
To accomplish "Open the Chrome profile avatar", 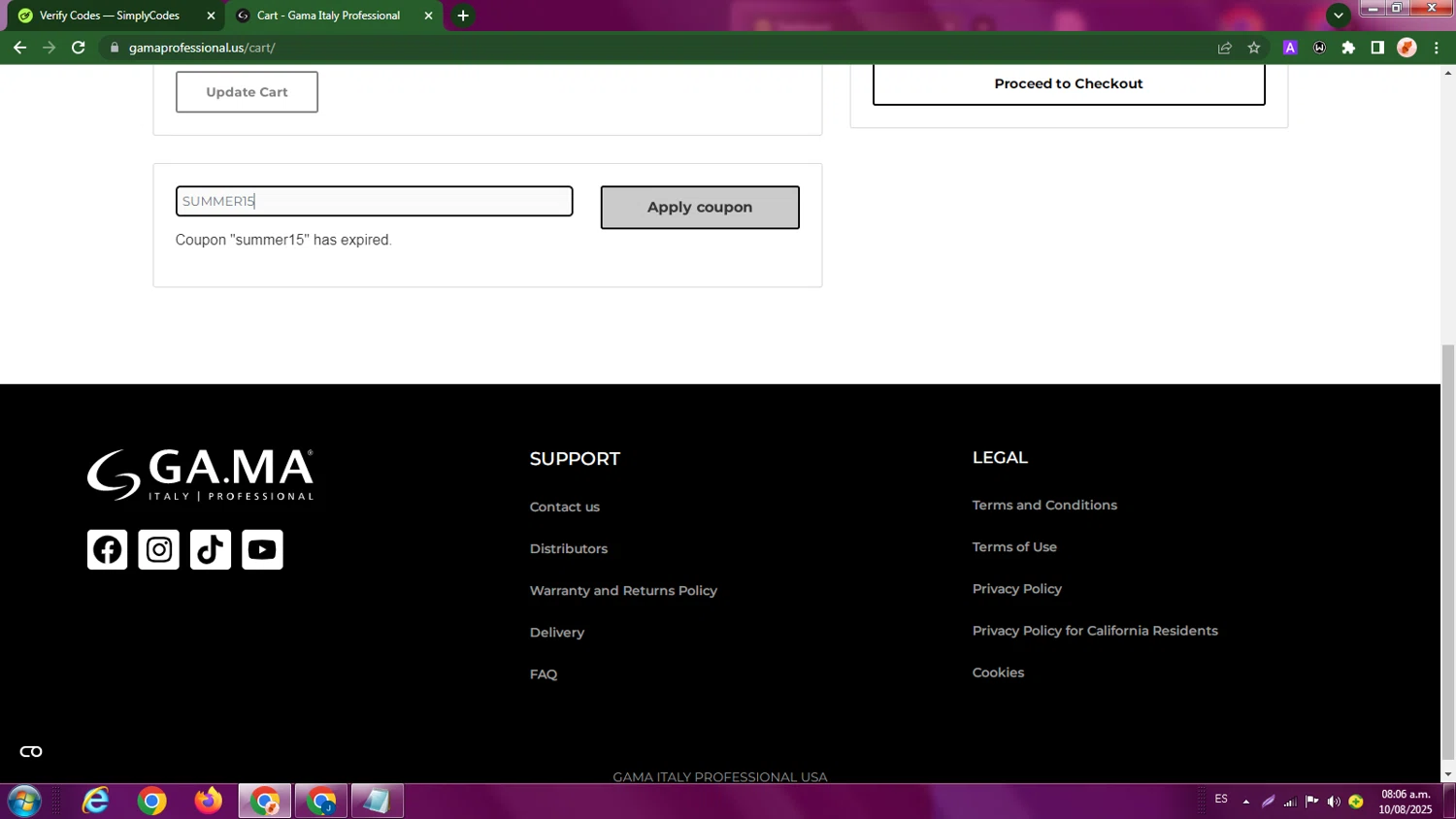I will click(1406, 48).
